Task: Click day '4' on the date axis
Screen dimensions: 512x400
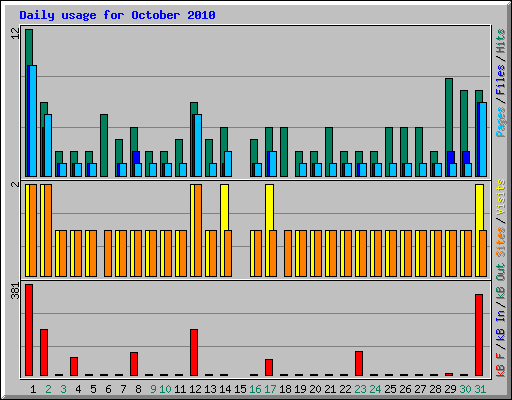Action: tap(78, 389)
